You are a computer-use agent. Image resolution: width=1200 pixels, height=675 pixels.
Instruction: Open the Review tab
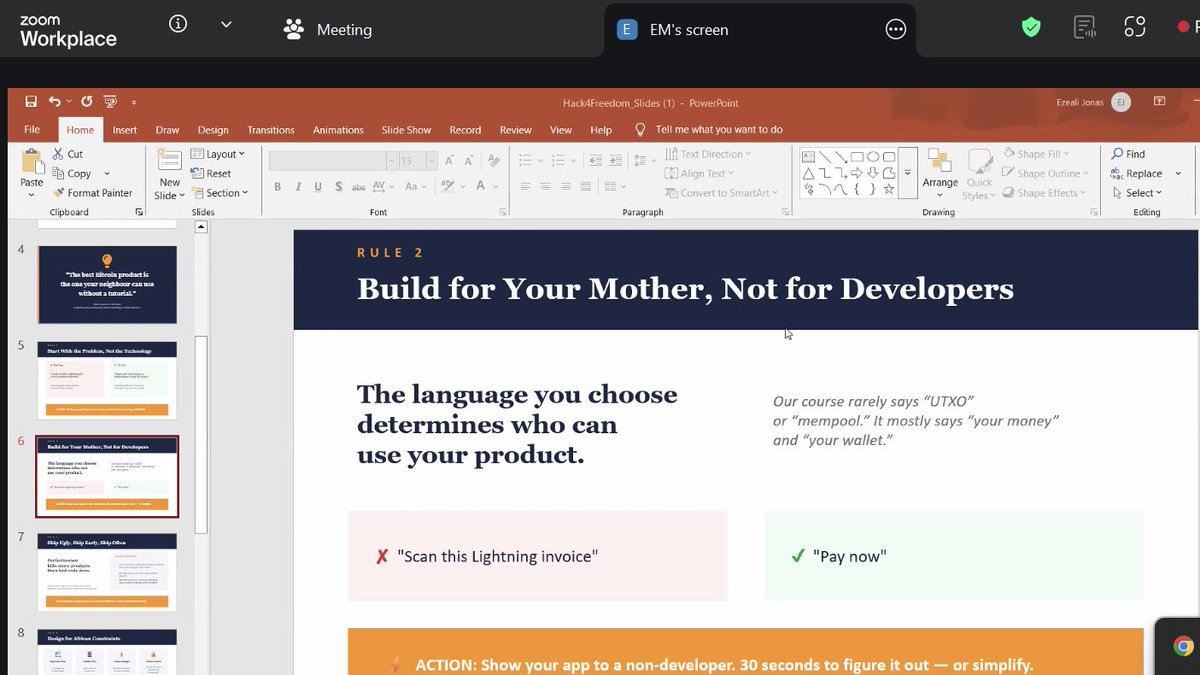point(516,130)
